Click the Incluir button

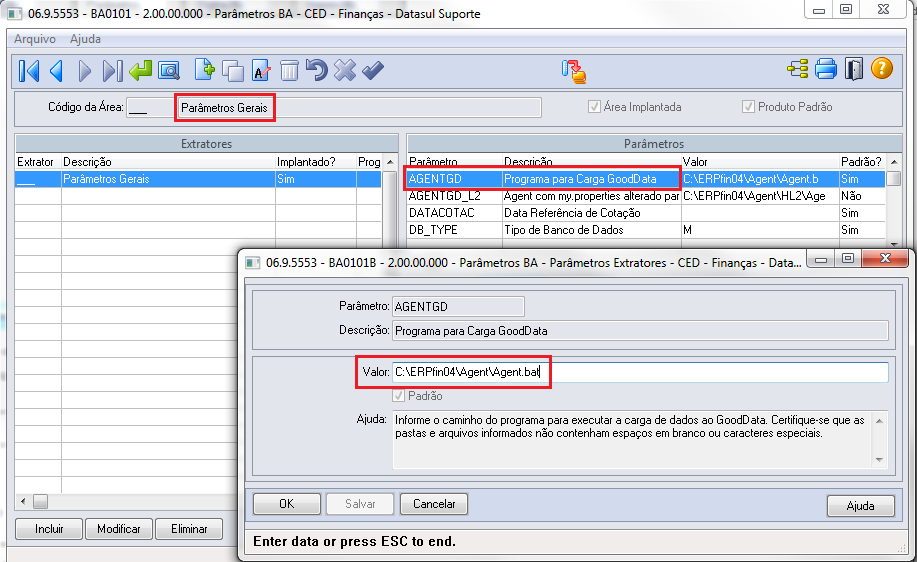coord(49,529)
